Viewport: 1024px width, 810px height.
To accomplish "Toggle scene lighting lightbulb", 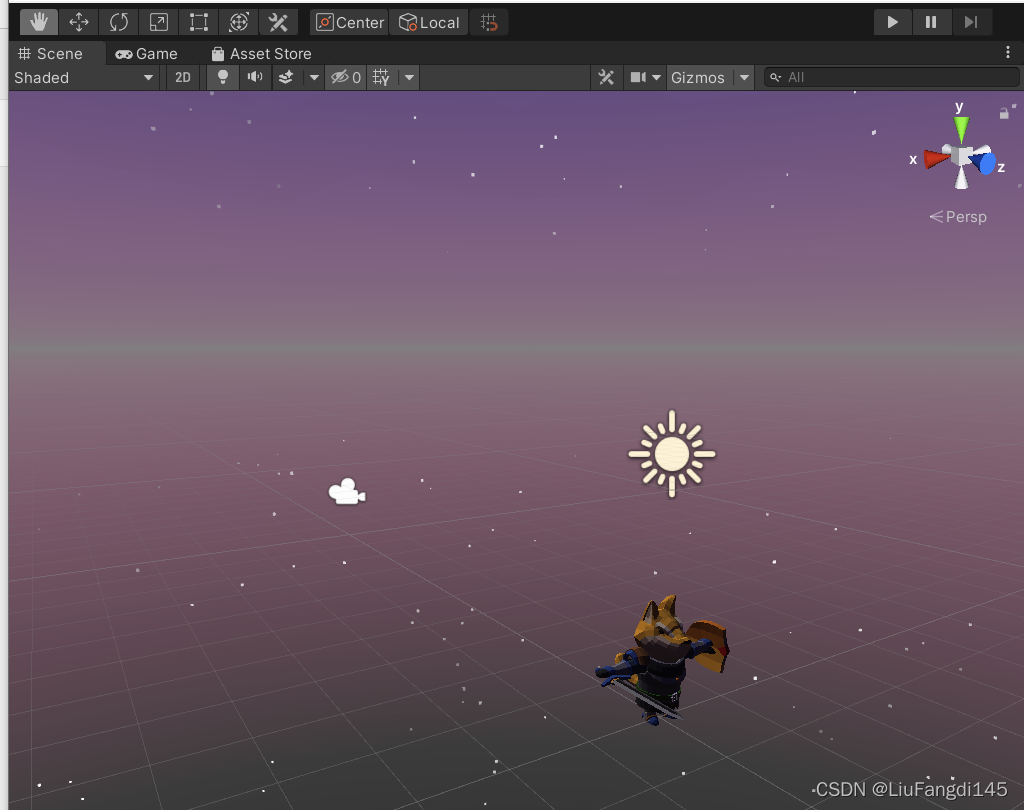I will point(223,78).
